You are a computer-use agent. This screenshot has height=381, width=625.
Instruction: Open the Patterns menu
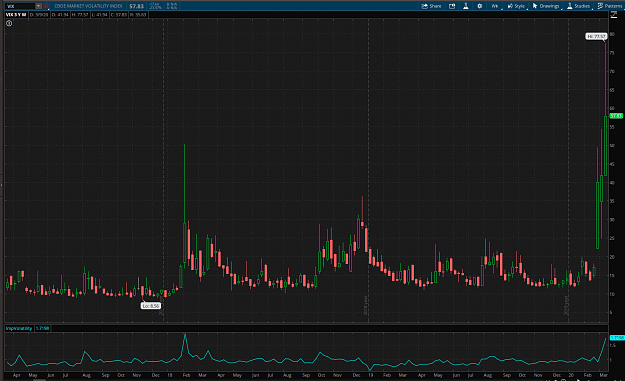(610, 6)
